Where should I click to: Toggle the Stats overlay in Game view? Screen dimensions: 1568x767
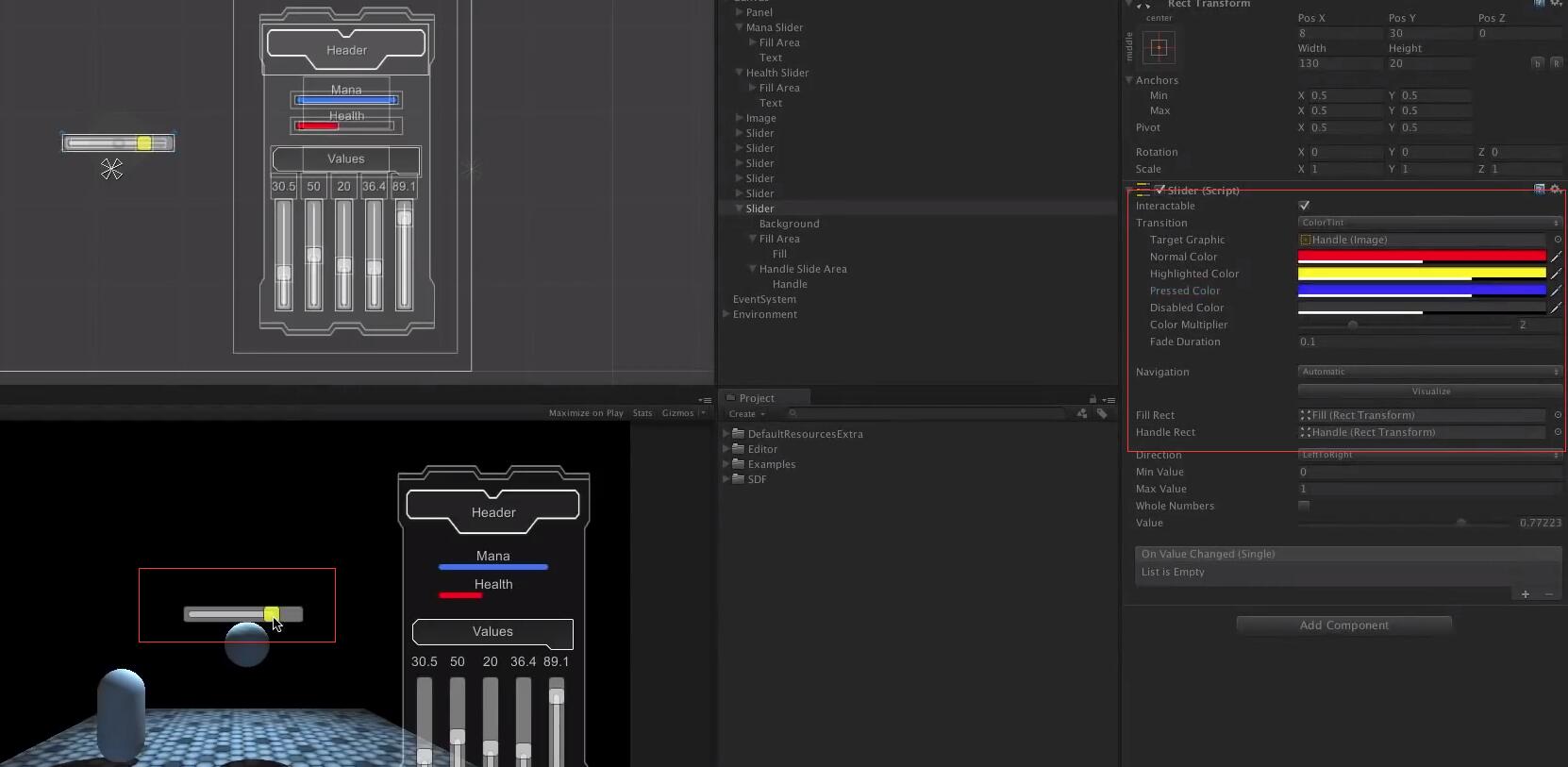[642, 413]
